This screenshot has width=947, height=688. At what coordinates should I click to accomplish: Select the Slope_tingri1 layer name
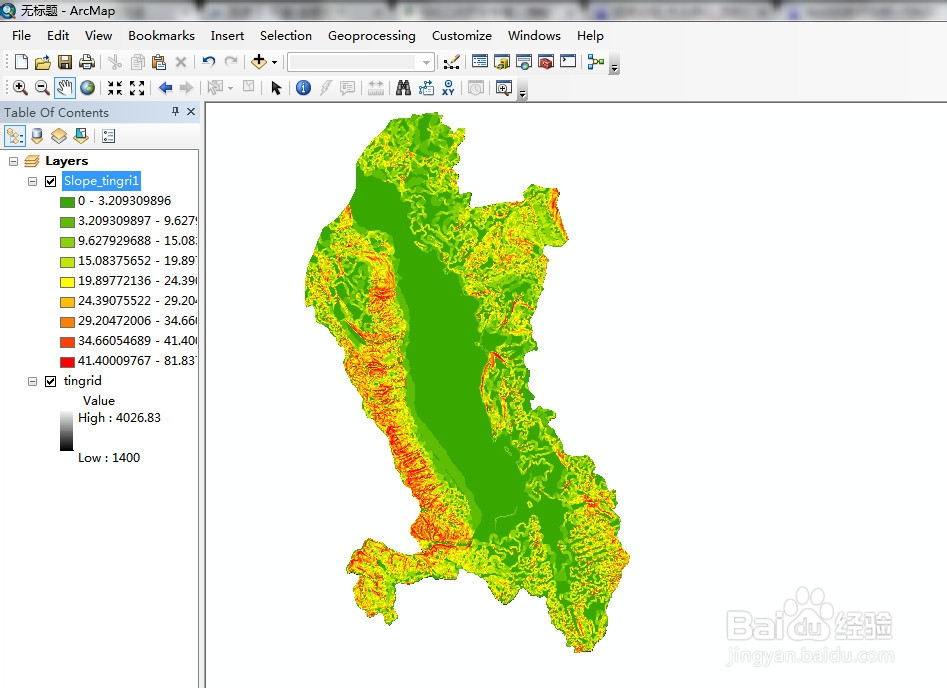pos(101,181)
